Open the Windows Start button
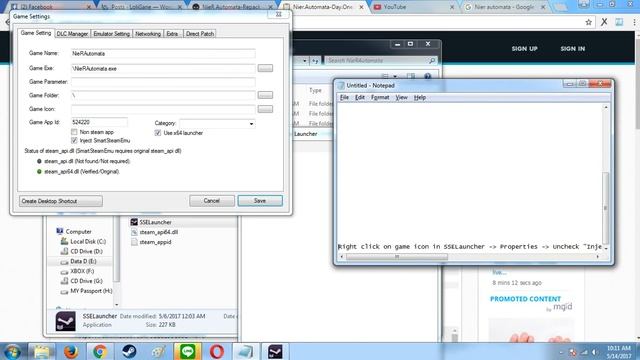The height and width of the screenshot is (360, 640). [13, 351]
